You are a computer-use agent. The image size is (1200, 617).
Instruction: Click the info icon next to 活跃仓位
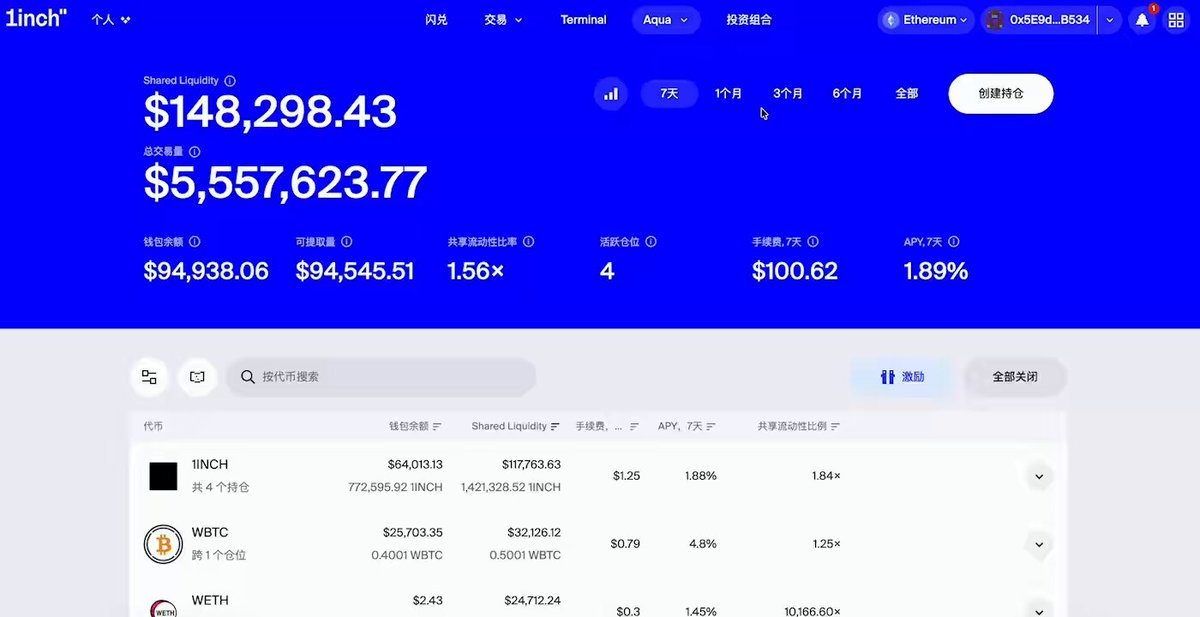[x=651, y=242]
